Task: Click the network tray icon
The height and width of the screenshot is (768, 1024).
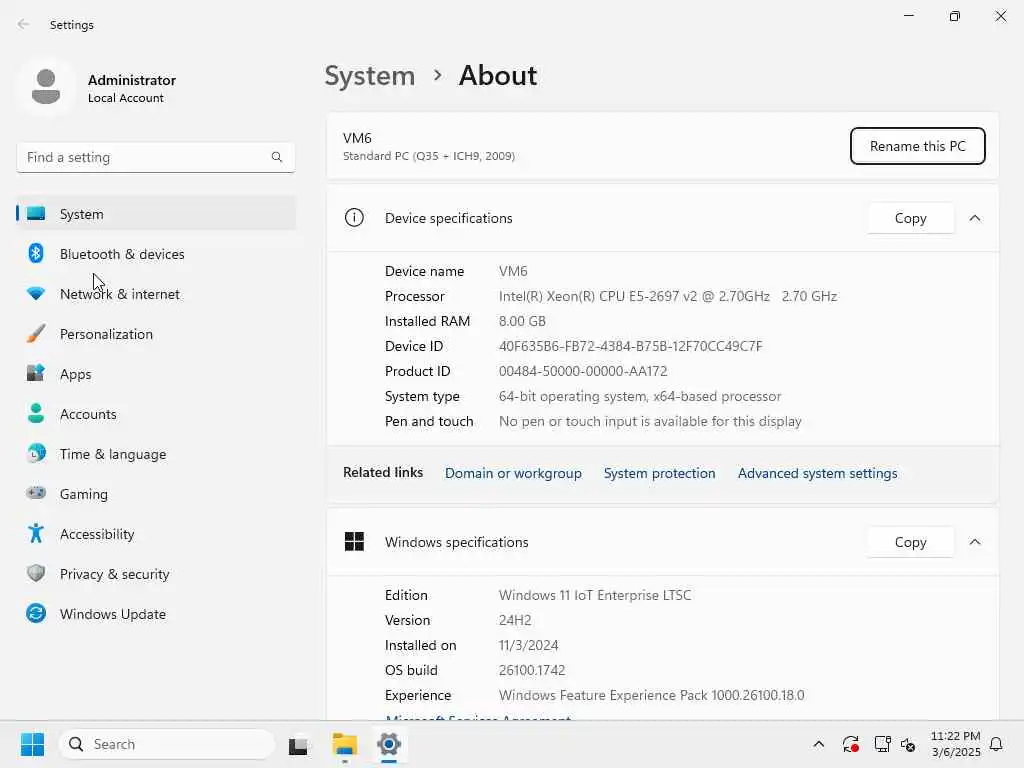Action: 882,744
